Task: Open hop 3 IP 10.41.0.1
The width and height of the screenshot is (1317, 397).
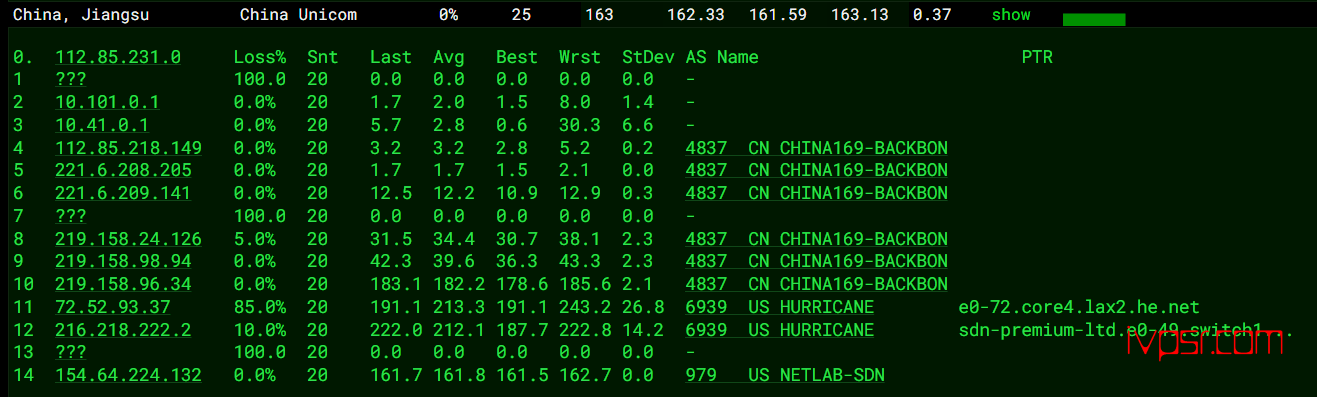Action: (102, 125)
